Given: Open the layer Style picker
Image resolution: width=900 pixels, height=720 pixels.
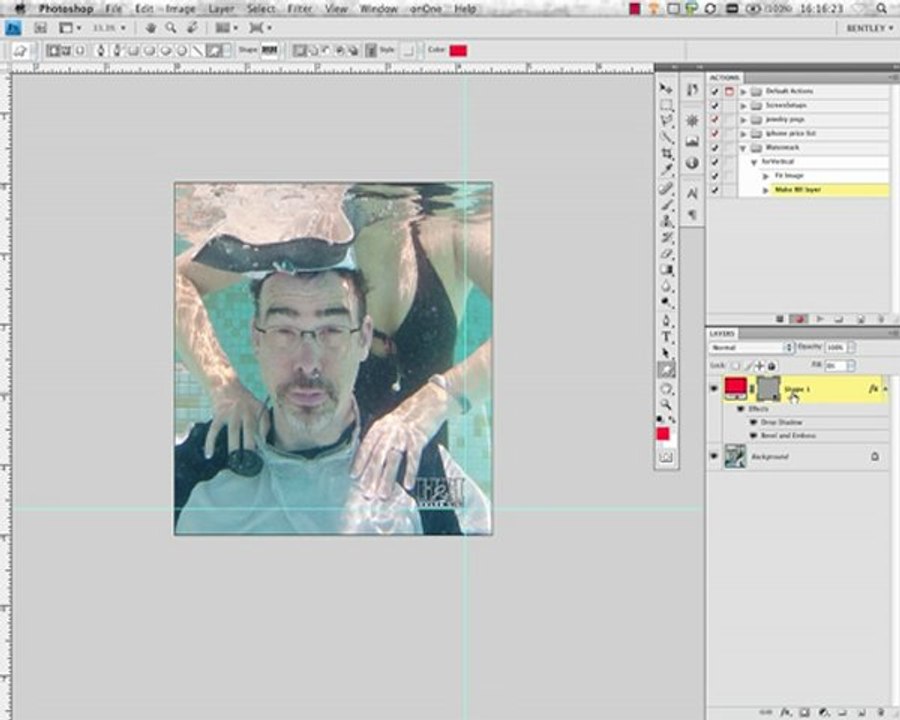Looking at the screenshot, I should click(408, 51).
